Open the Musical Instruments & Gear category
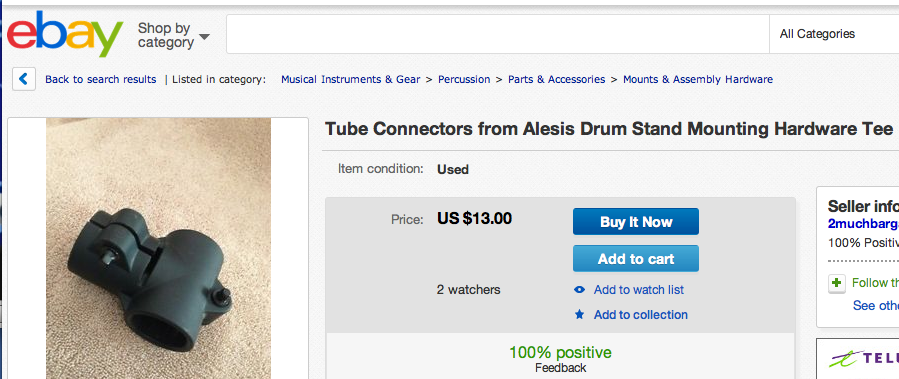This screenshot has width=899, height=379. 350,80
